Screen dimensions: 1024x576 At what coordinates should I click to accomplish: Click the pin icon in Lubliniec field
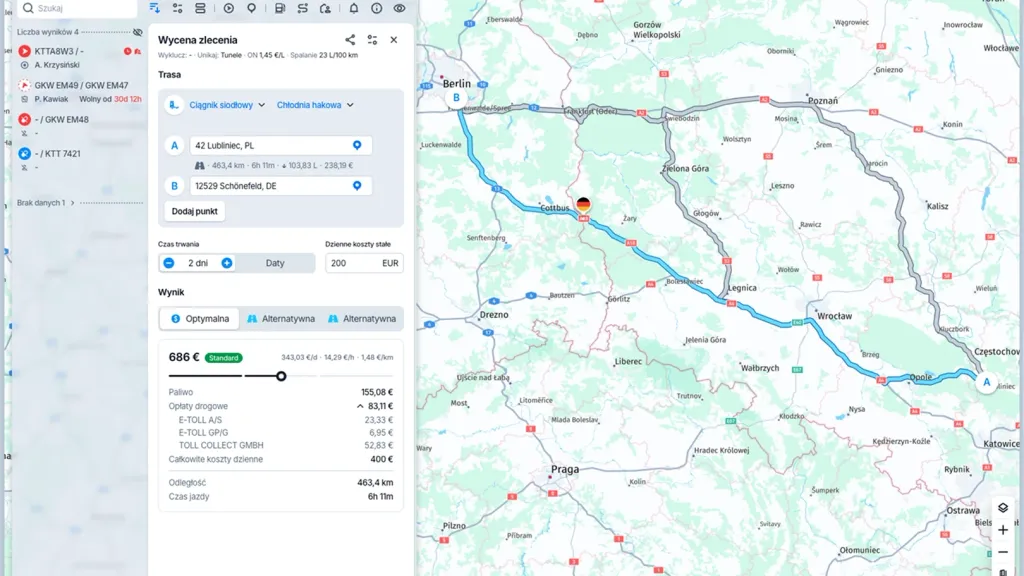357,145
